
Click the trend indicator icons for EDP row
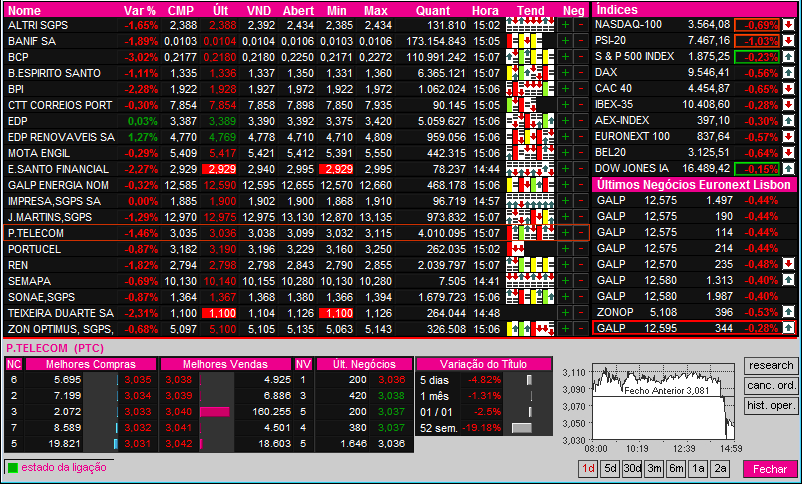(530, 121)
